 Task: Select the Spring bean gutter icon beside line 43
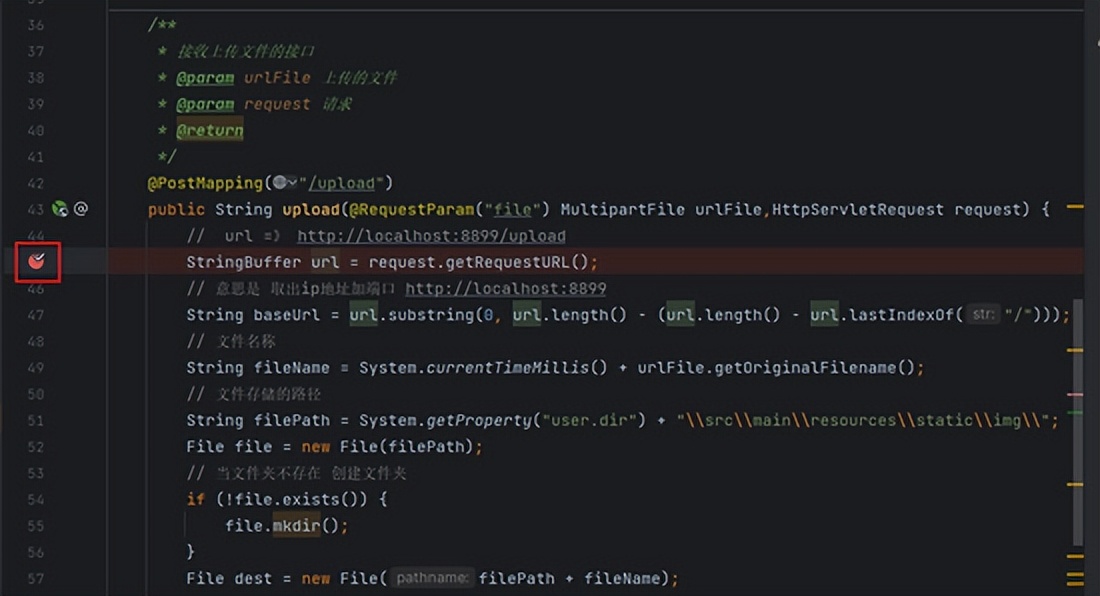pyautogui.click(x=59, y=209)
